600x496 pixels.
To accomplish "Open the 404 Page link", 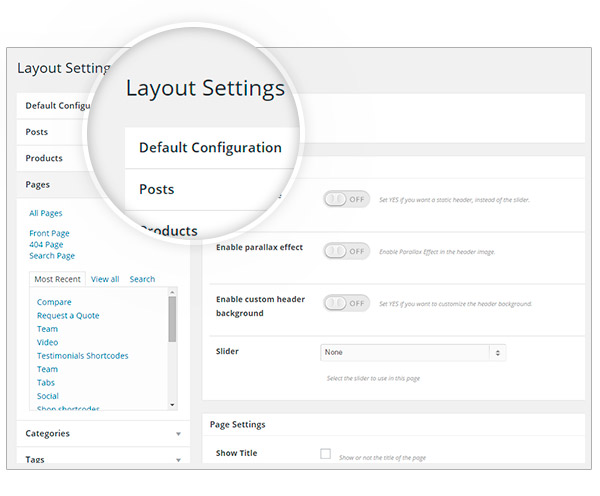I will [46, 244].
